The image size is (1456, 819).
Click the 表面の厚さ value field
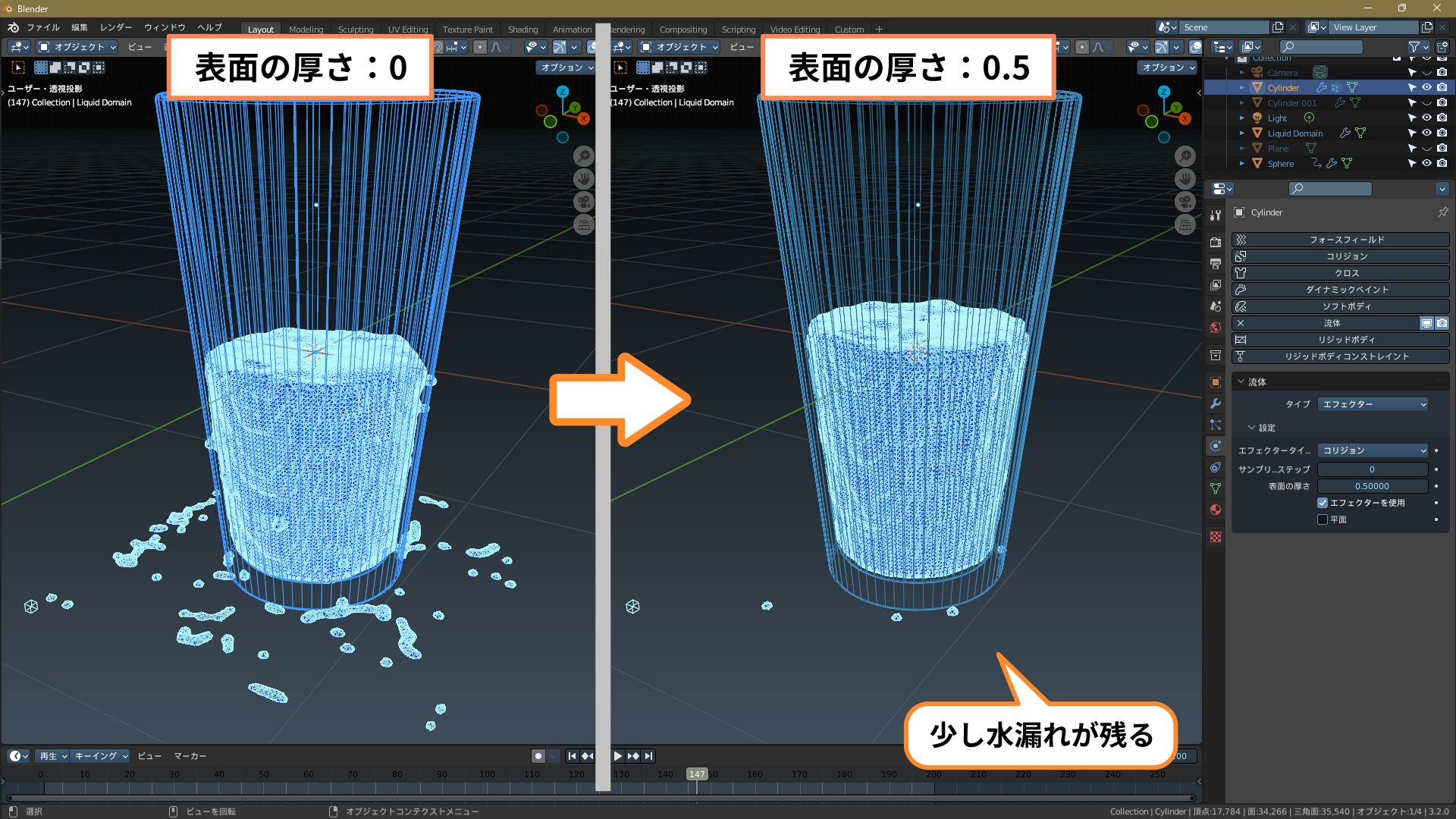point(1373,486)
